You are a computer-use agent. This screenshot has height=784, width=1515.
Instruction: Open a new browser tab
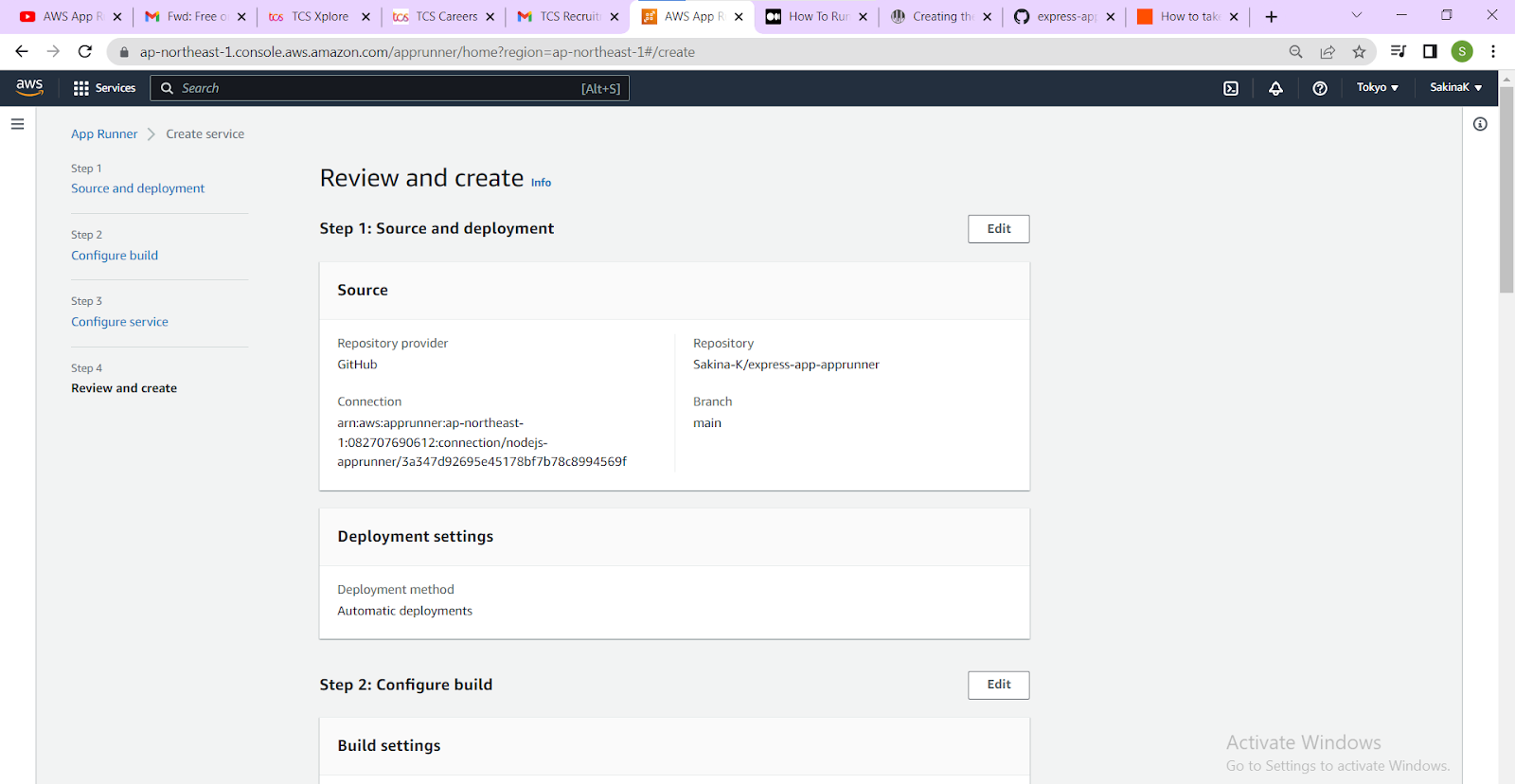pyautogui.click(x=1271, y=17)
